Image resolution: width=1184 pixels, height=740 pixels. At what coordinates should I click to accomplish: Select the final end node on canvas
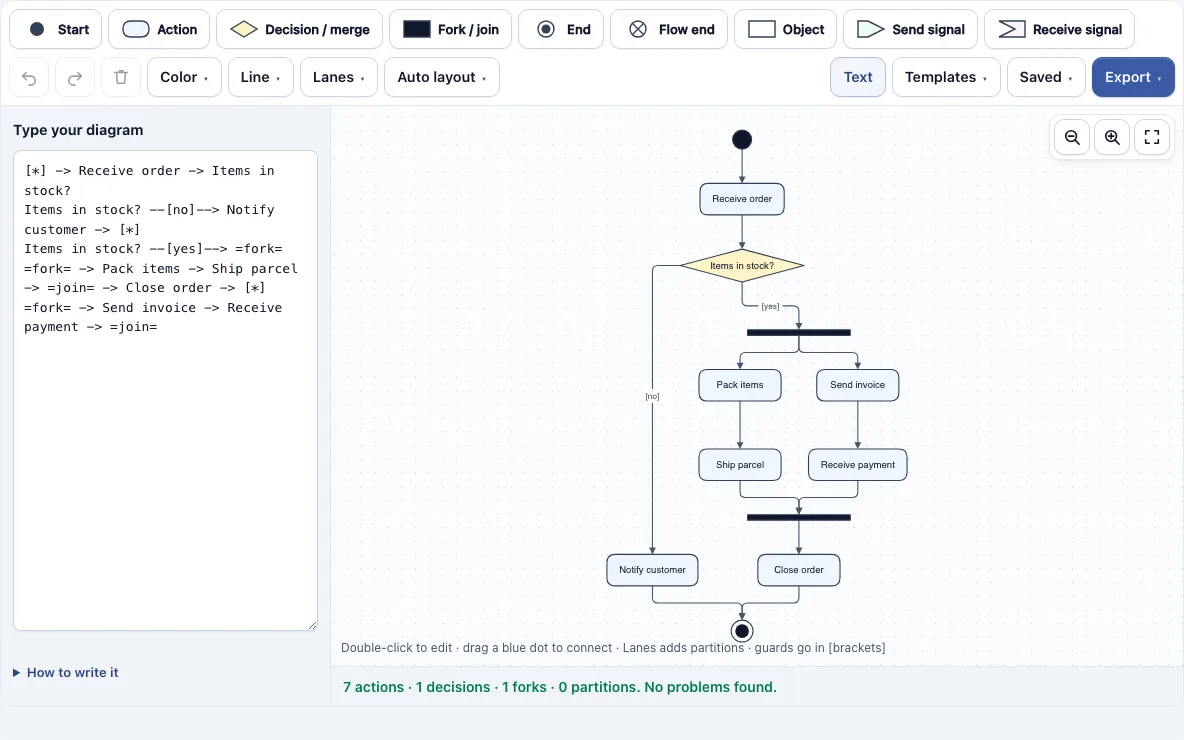[742, 631]
